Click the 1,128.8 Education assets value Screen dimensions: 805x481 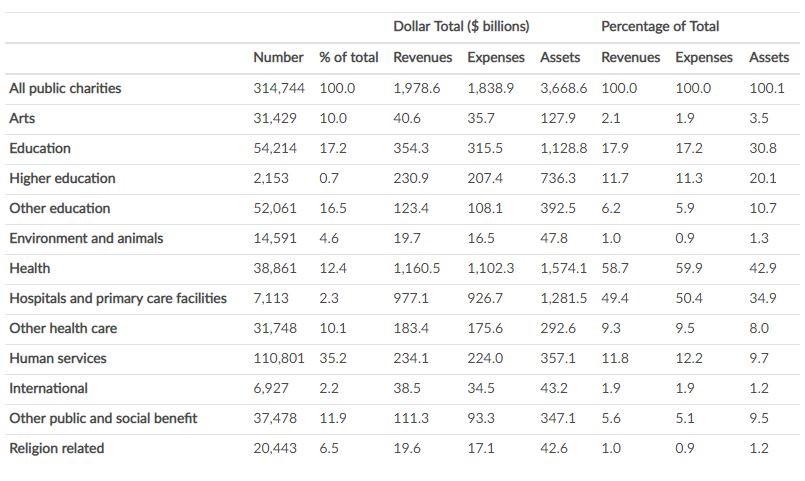(563, 148)
